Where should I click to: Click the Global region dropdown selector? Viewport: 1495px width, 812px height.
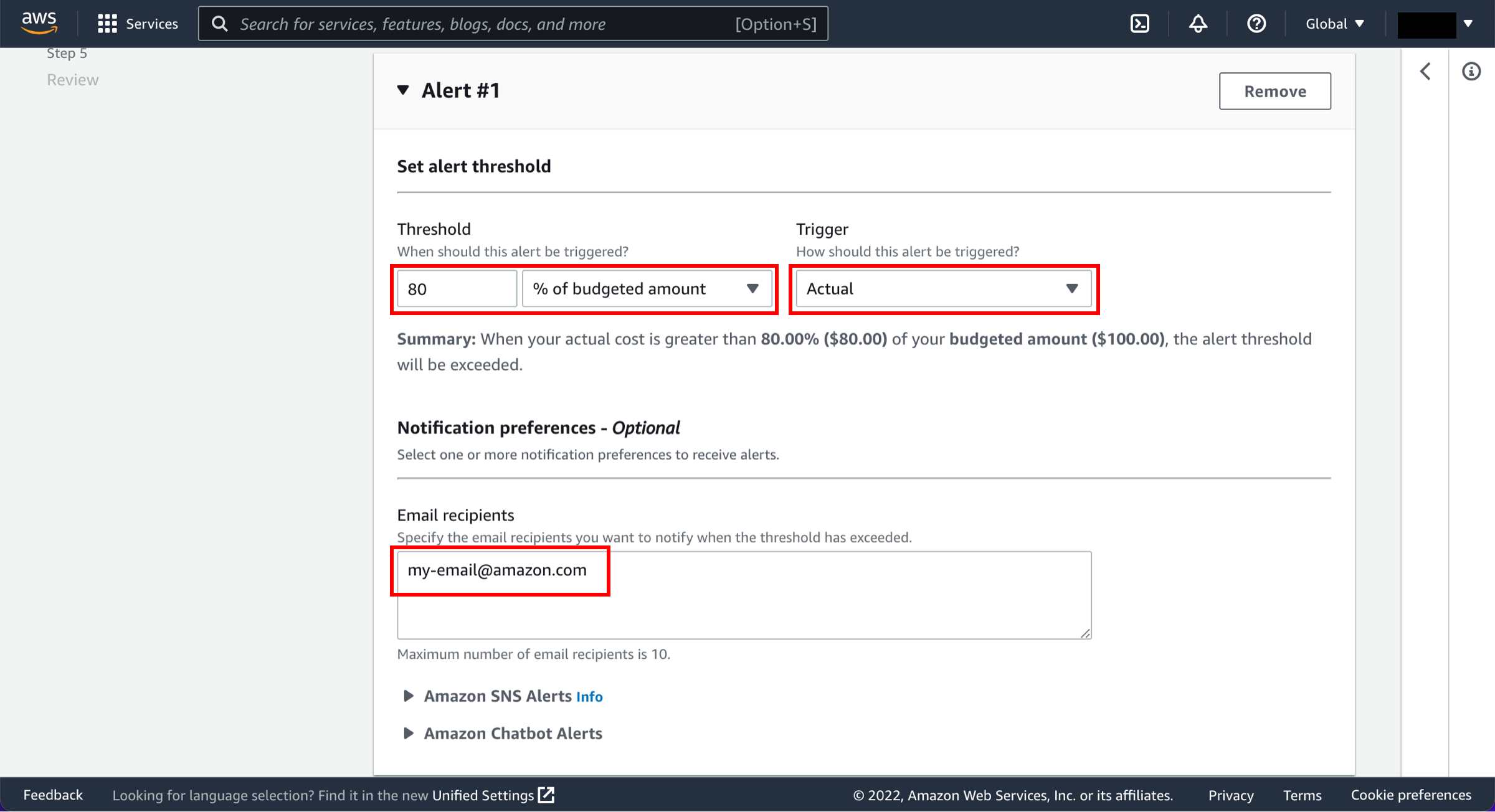tap(1336, 23)
